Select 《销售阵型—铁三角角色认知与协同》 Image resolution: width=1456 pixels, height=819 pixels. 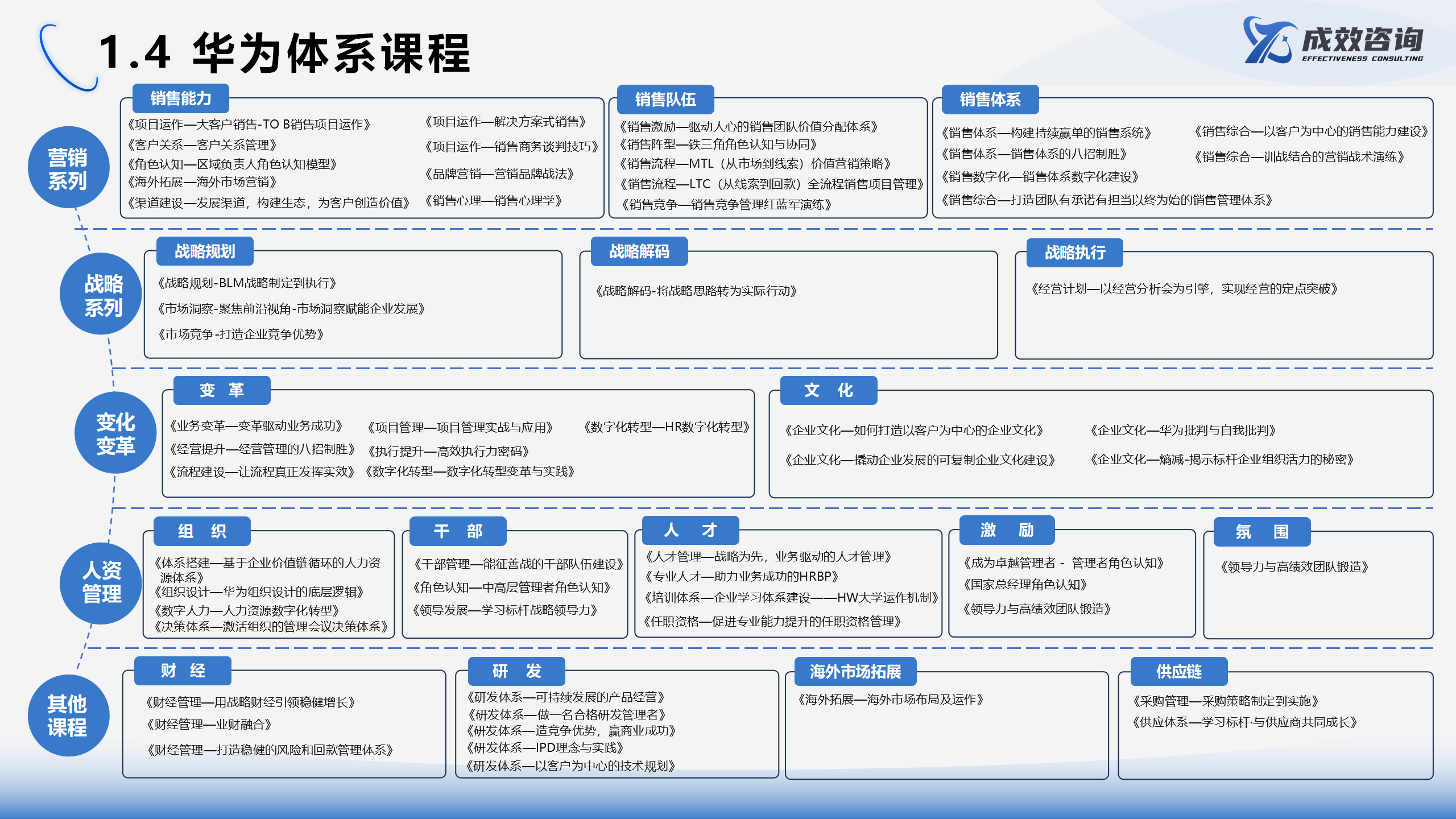[718, 144]
